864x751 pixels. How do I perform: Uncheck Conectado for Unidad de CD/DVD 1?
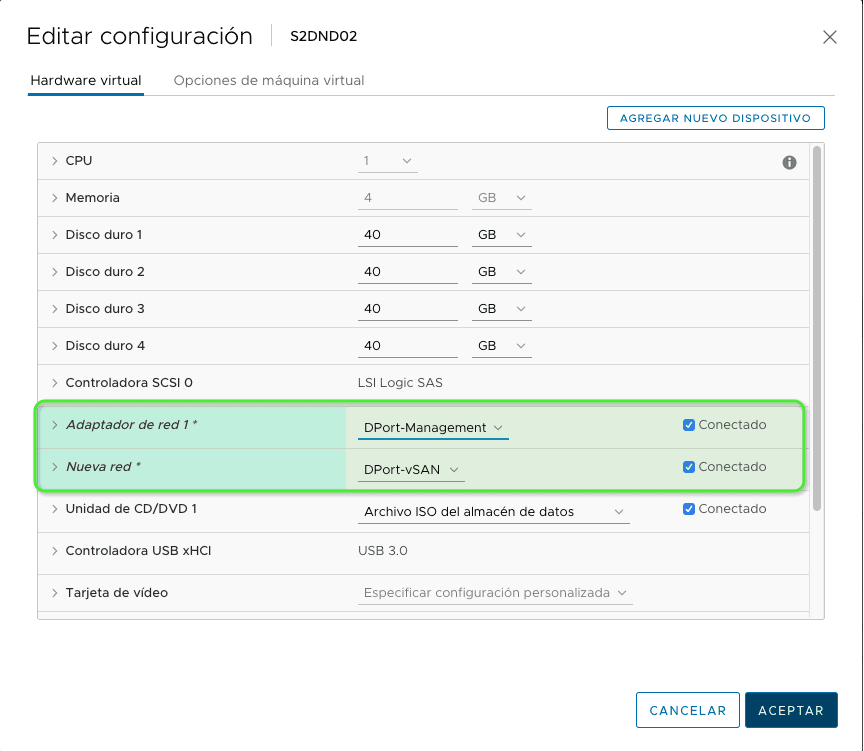(x=689, y=508)
